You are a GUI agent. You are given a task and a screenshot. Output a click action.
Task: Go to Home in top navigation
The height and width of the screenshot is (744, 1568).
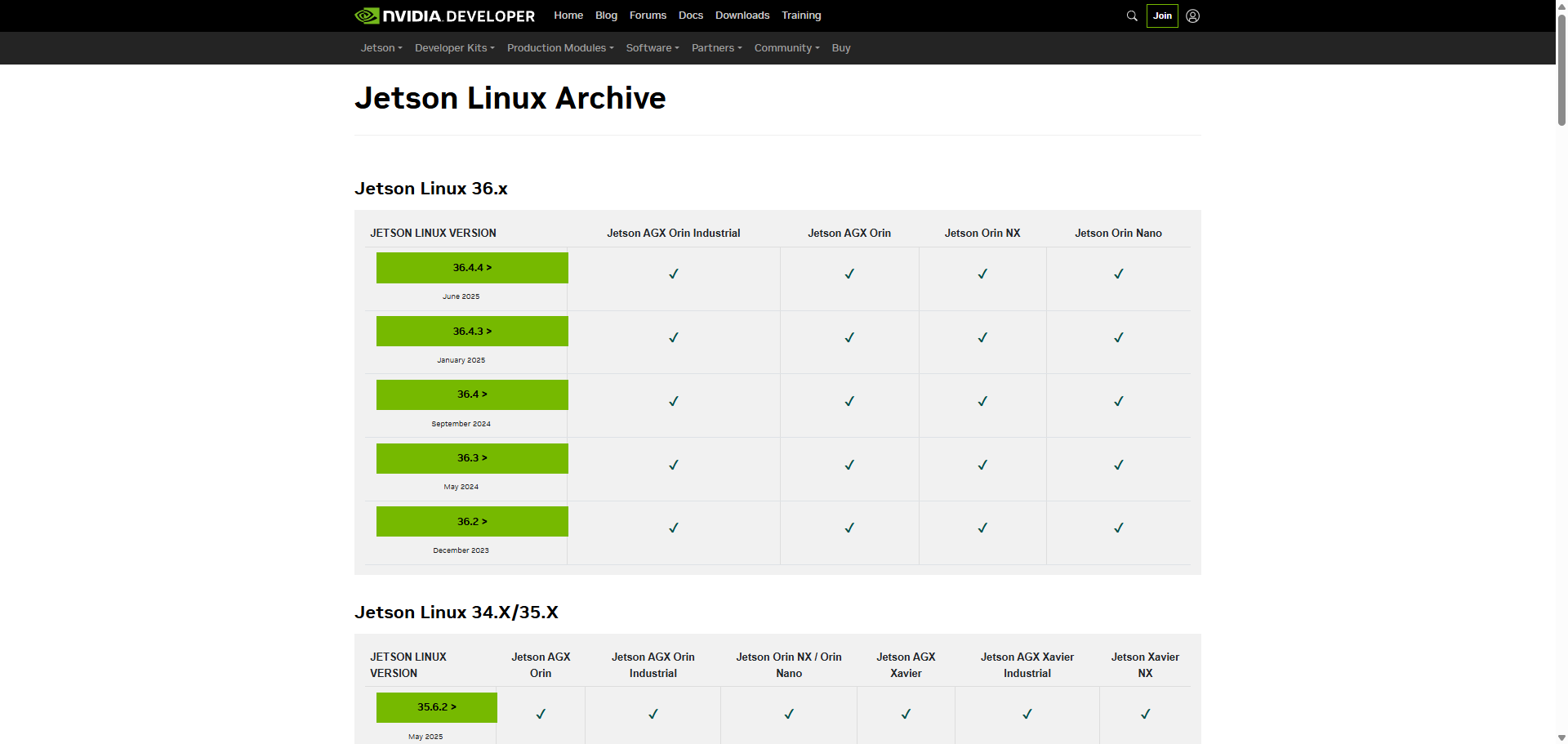pyautogui.click(x=568, y=16)
